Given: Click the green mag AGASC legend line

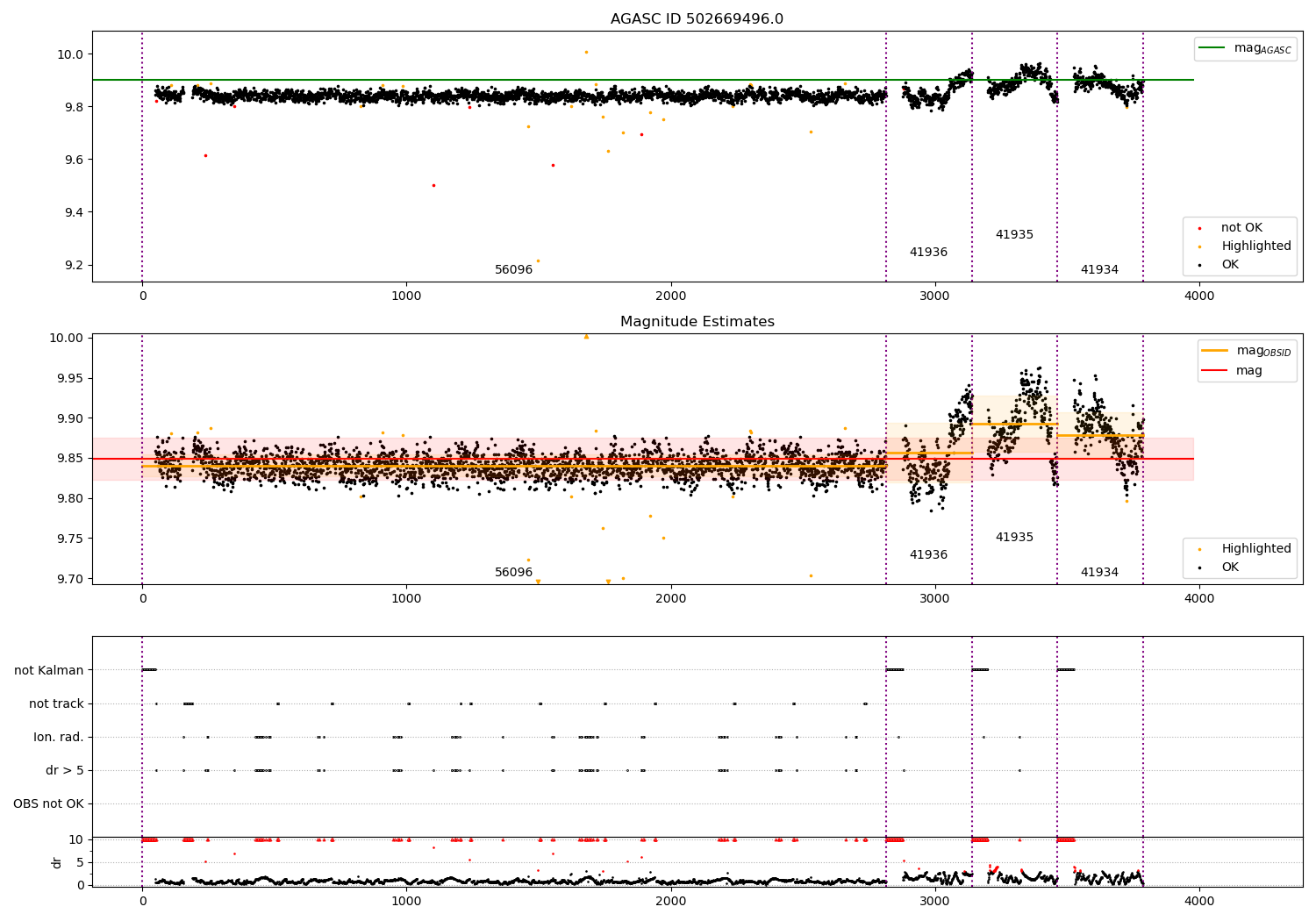Looking at the screenshot, I should [x=1212, y=48].
